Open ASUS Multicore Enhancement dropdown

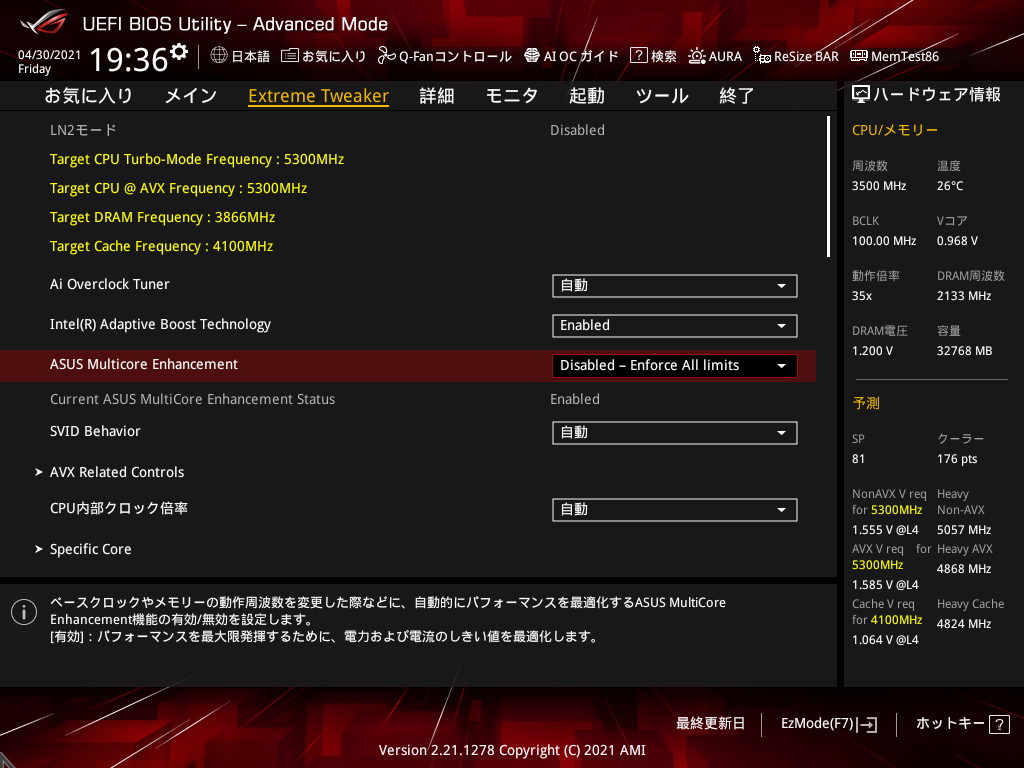(675, 365)
